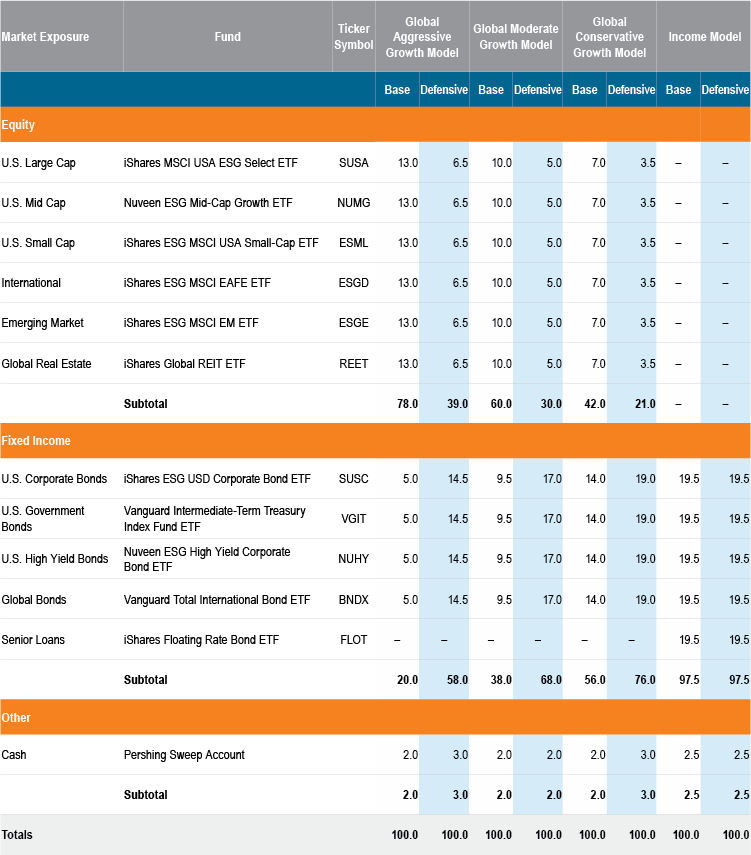Click Nuveen ESG High Yield Corporate Bond ETF

(x=207, y=559)
